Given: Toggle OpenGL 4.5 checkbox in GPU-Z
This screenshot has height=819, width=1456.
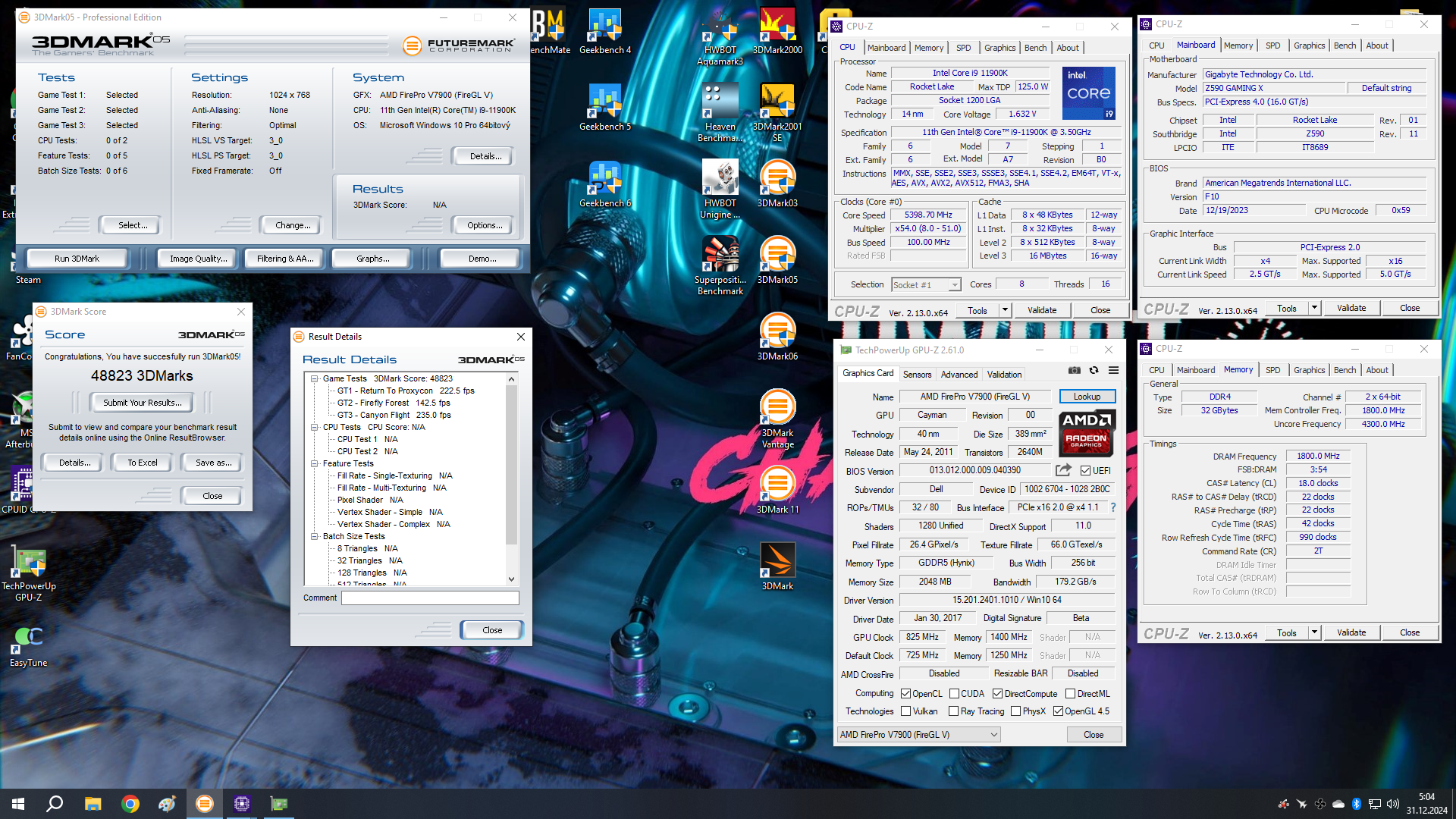Looking at the screenshot, I should click(x=1058, y=711).
